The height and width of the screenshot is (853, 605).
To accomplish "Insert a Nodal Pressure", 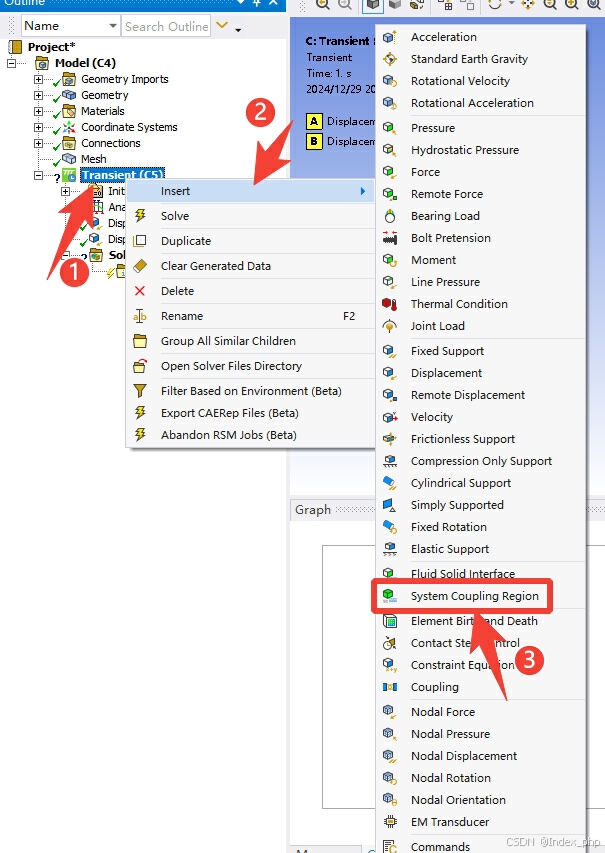I will pyautogui.click(x=481, y=734).
